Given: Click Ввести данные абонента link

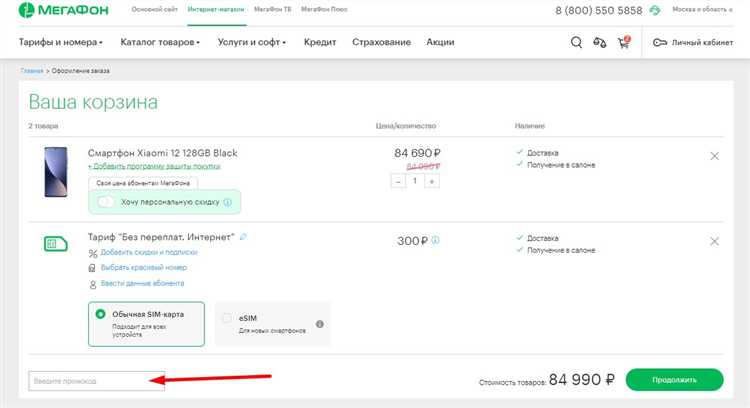Looking at the screenshot, I should point(142,284).
